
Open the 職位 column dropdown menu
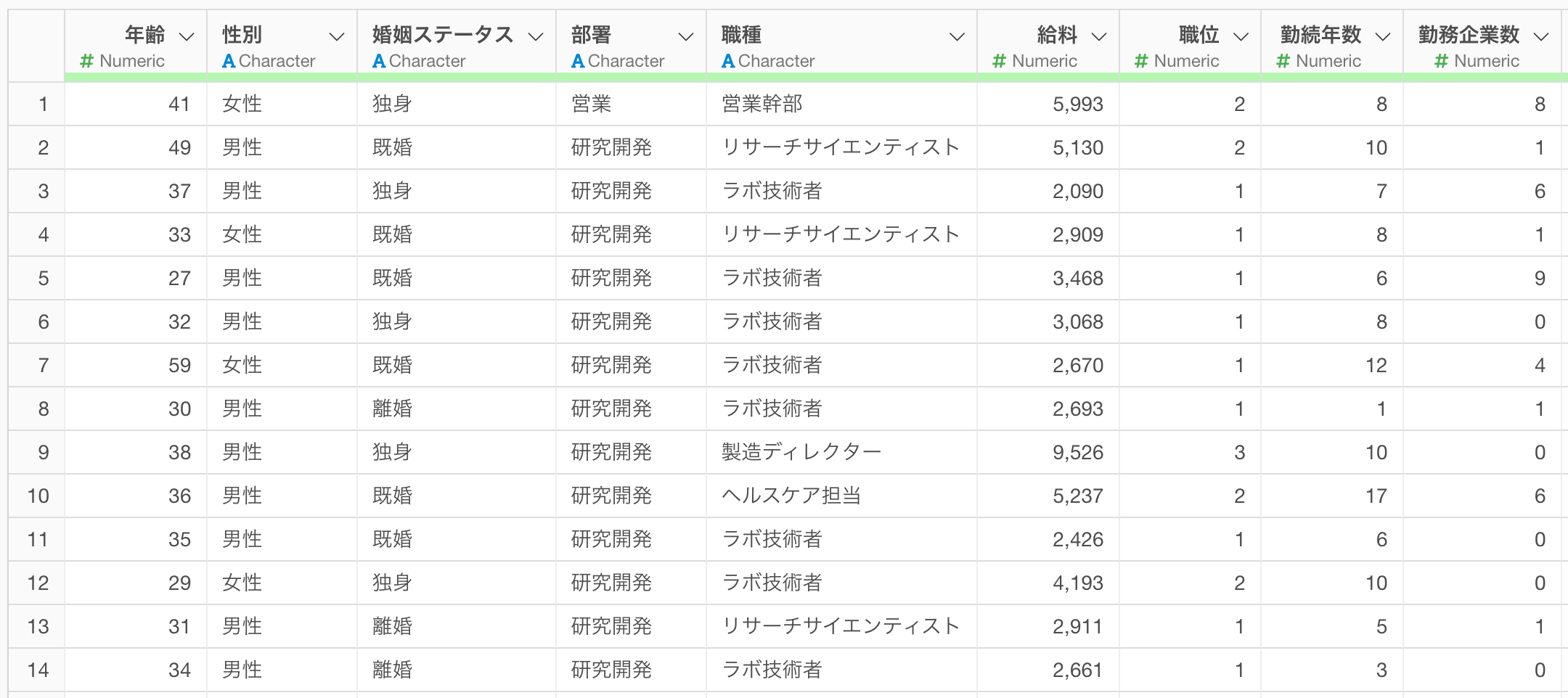pos(1241,36)
